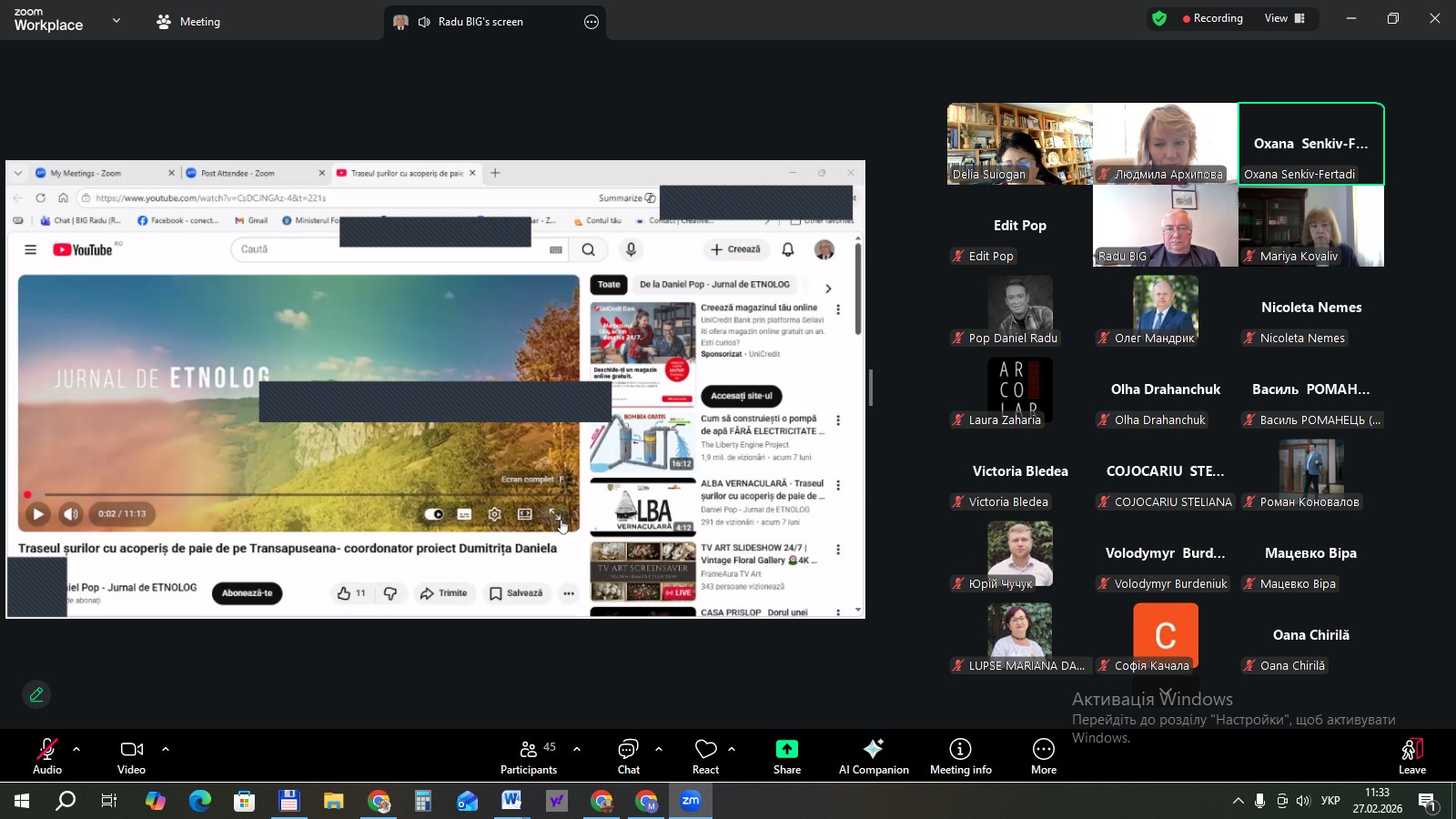Screen dimensions: 1456x819
Task: Open AI Companion
Action: 873,756
